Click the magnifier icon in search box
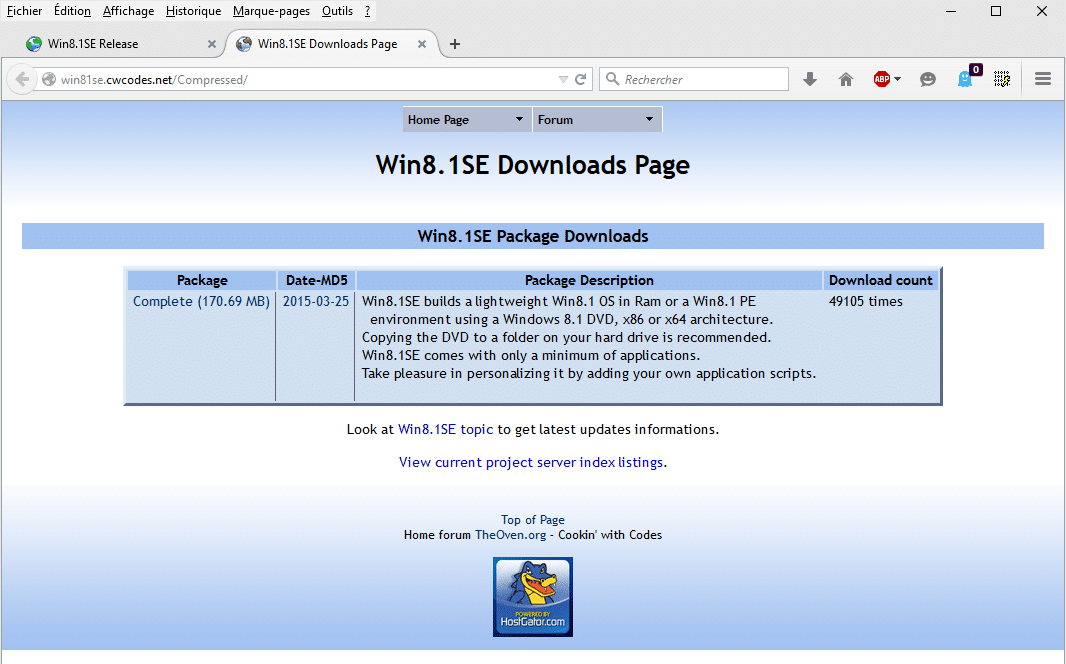This screenshot has height=664, width=1066. [x=613, y=80]
